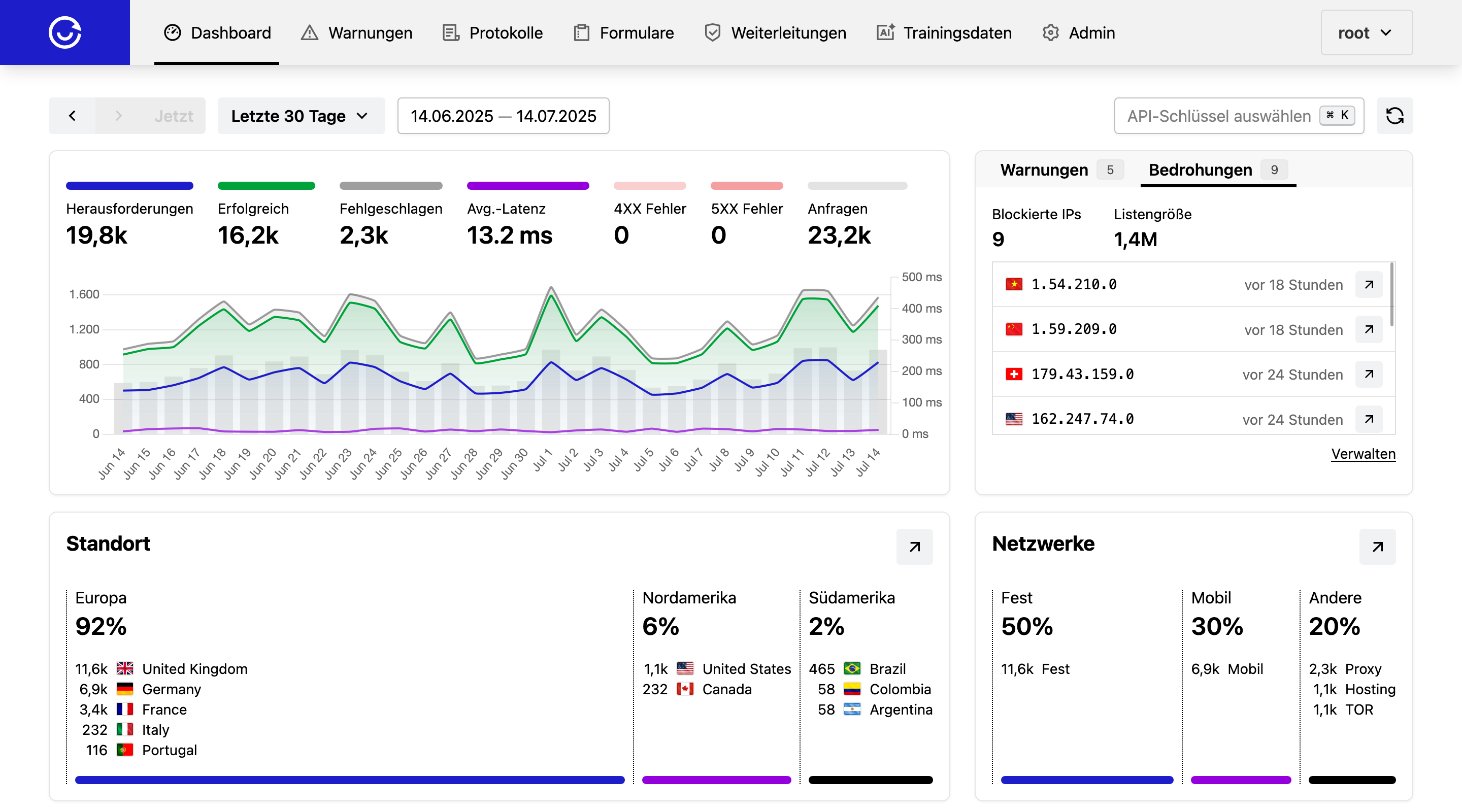Open details arrow for IP 162.247.74.0
1462x812 pixels.
pyautogui.click(x=1369, y=419)
